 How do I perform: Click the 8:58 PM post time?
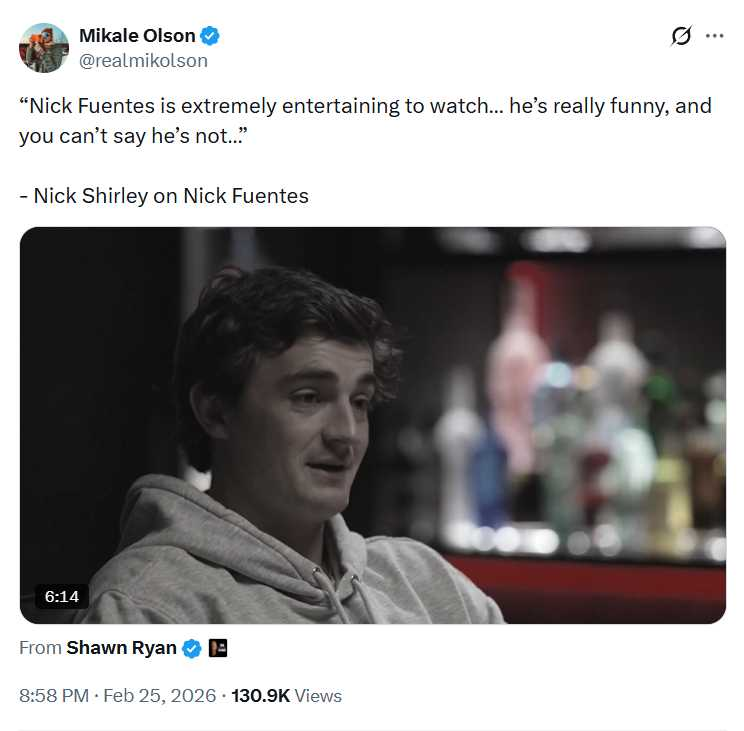pos(54,695)
